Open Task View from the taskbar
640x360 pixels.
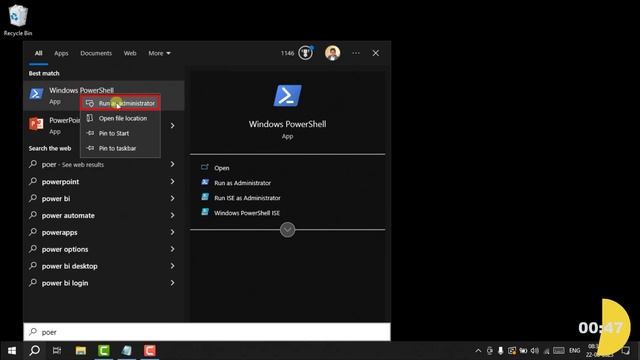(57, 351)
